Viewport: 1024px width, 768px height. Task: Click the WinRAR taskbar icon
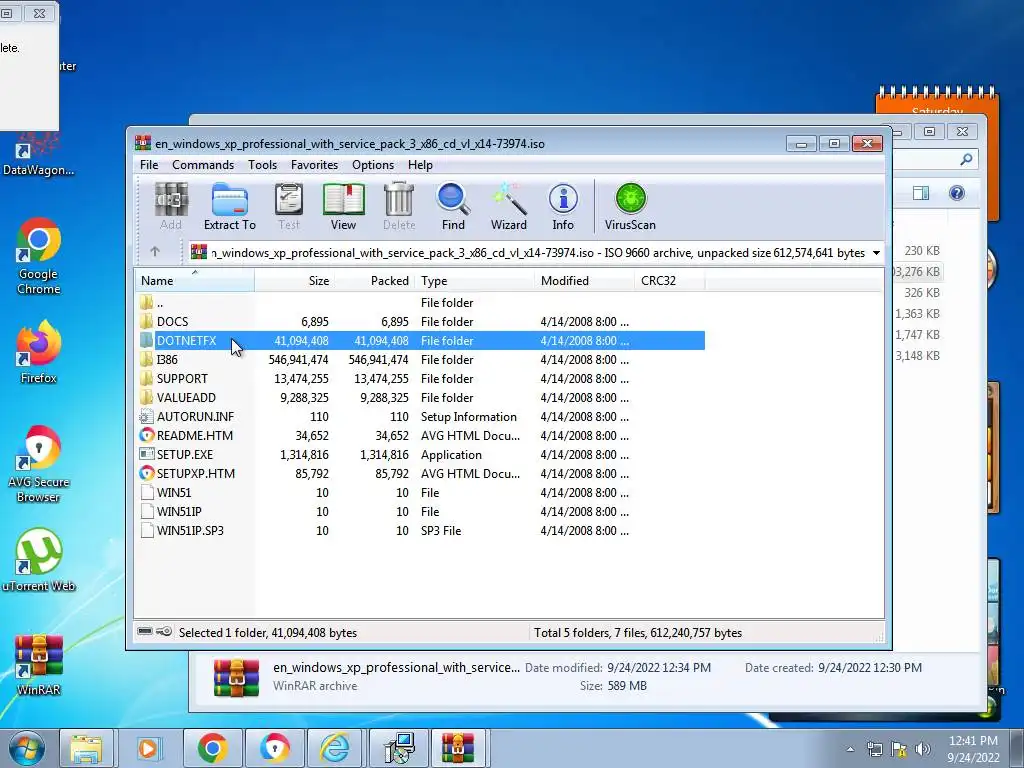coord(458,748)
